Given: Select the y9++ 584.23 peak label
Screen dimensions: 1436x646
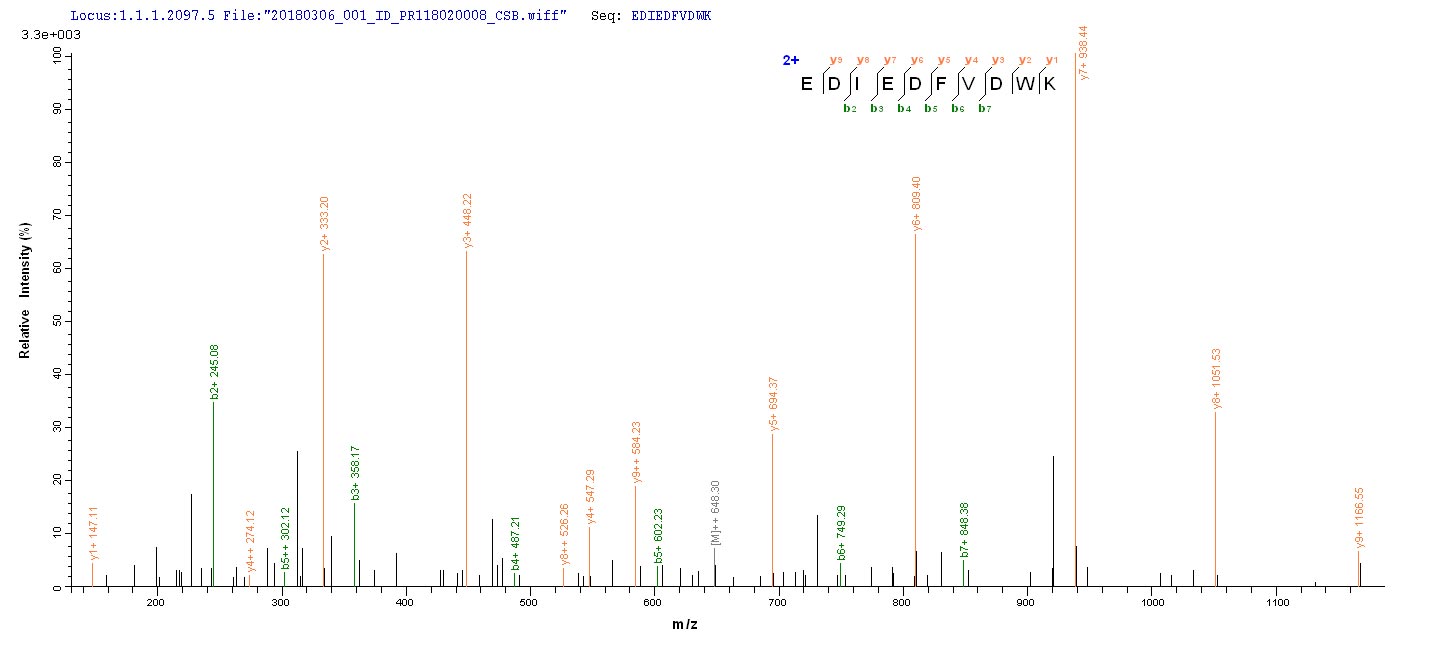Looking at the screenshot, I should click(637, 452).
